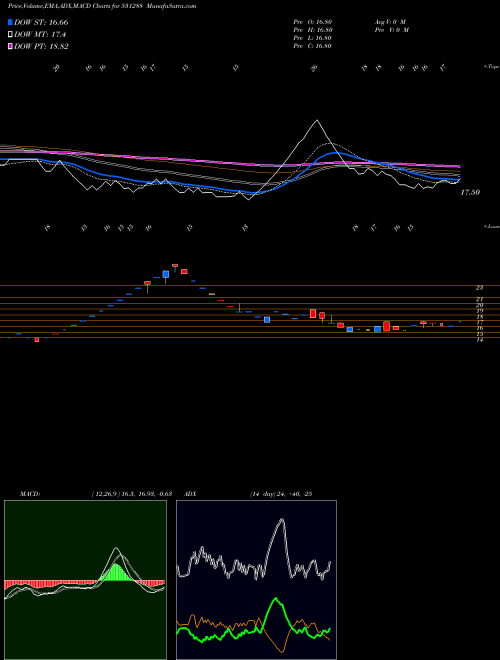This screenshot has height=660, width=500.
Task: Click the magenta DOW PT legend swatch
Action: (x=10, y=46)
